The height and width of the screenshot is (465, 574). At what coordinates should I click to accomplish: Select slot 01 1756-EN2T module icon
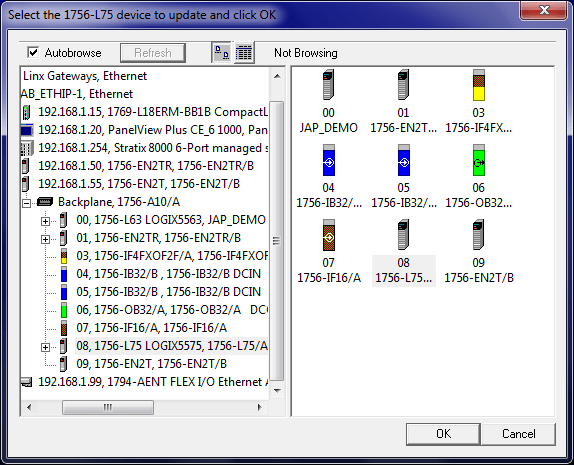403,85
